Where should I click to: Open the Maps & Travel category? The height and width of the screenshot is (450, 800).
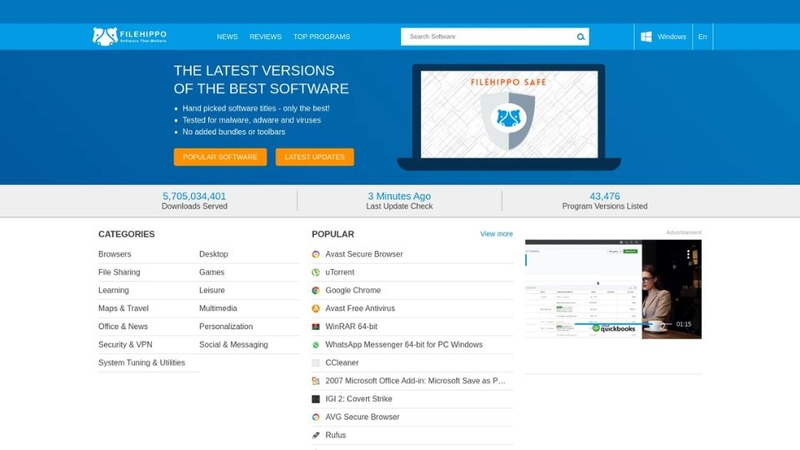[123, 309]
